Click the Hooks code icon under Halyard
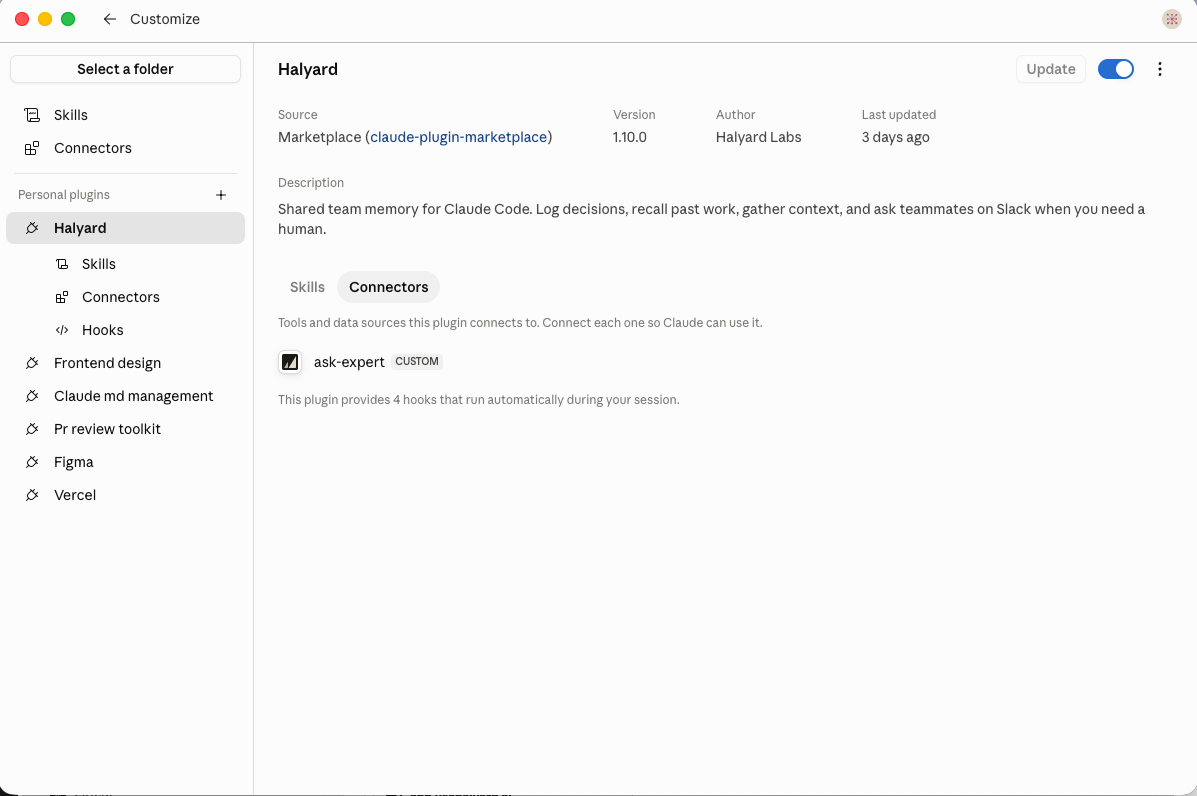 pyautogui.click(x=62, y=330)
